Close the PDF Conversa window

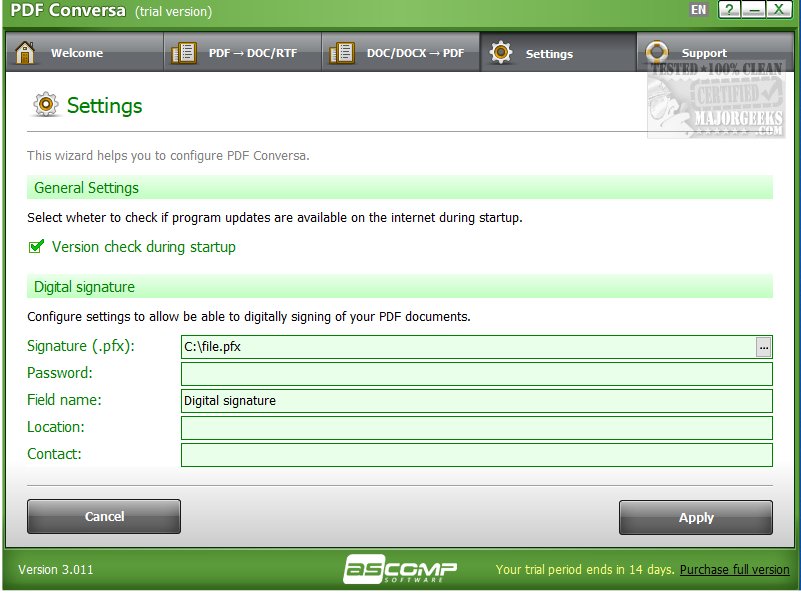point(778,10)
